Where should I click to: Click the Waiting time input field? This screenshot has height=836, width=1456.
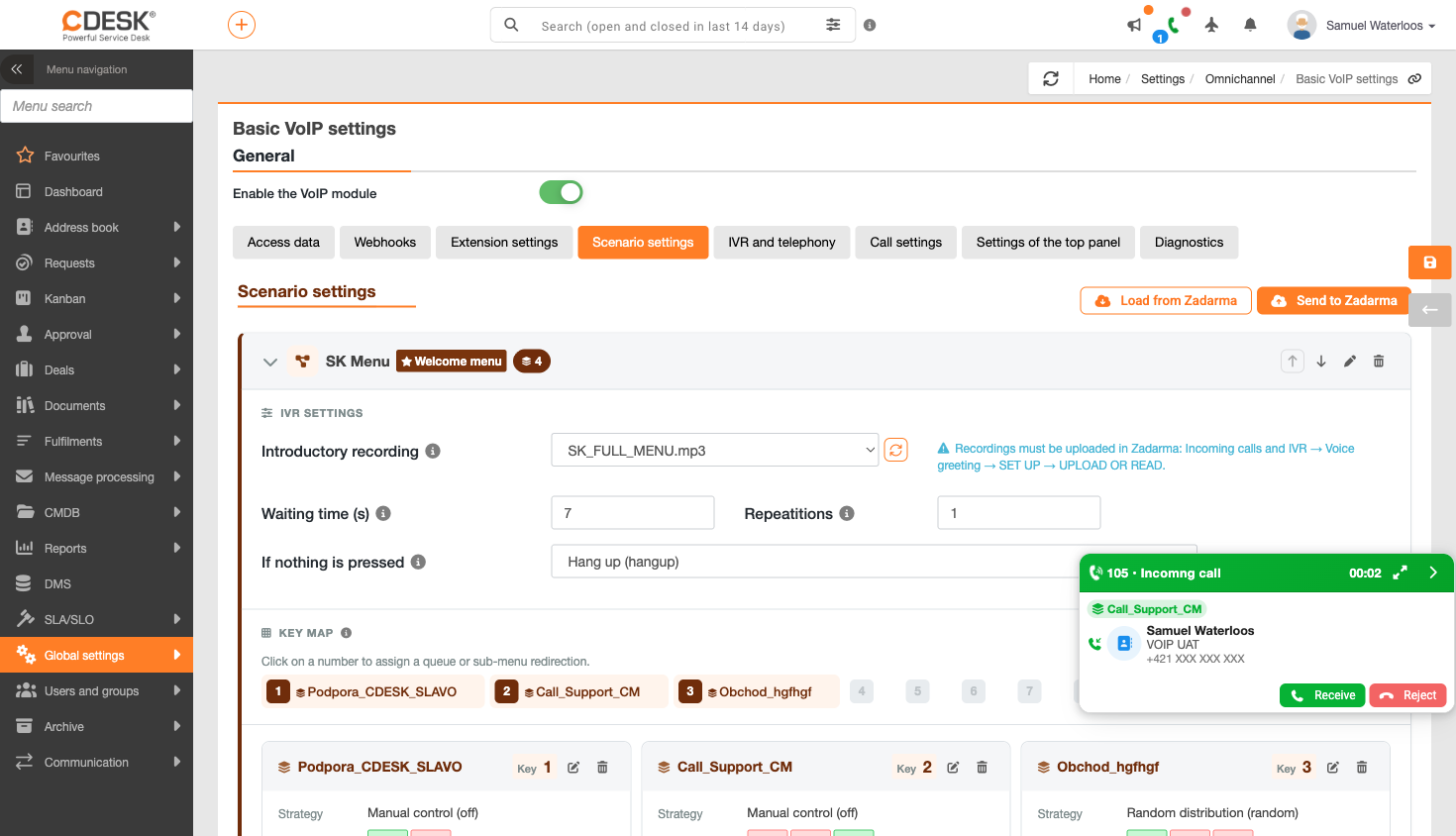(632, 513)
